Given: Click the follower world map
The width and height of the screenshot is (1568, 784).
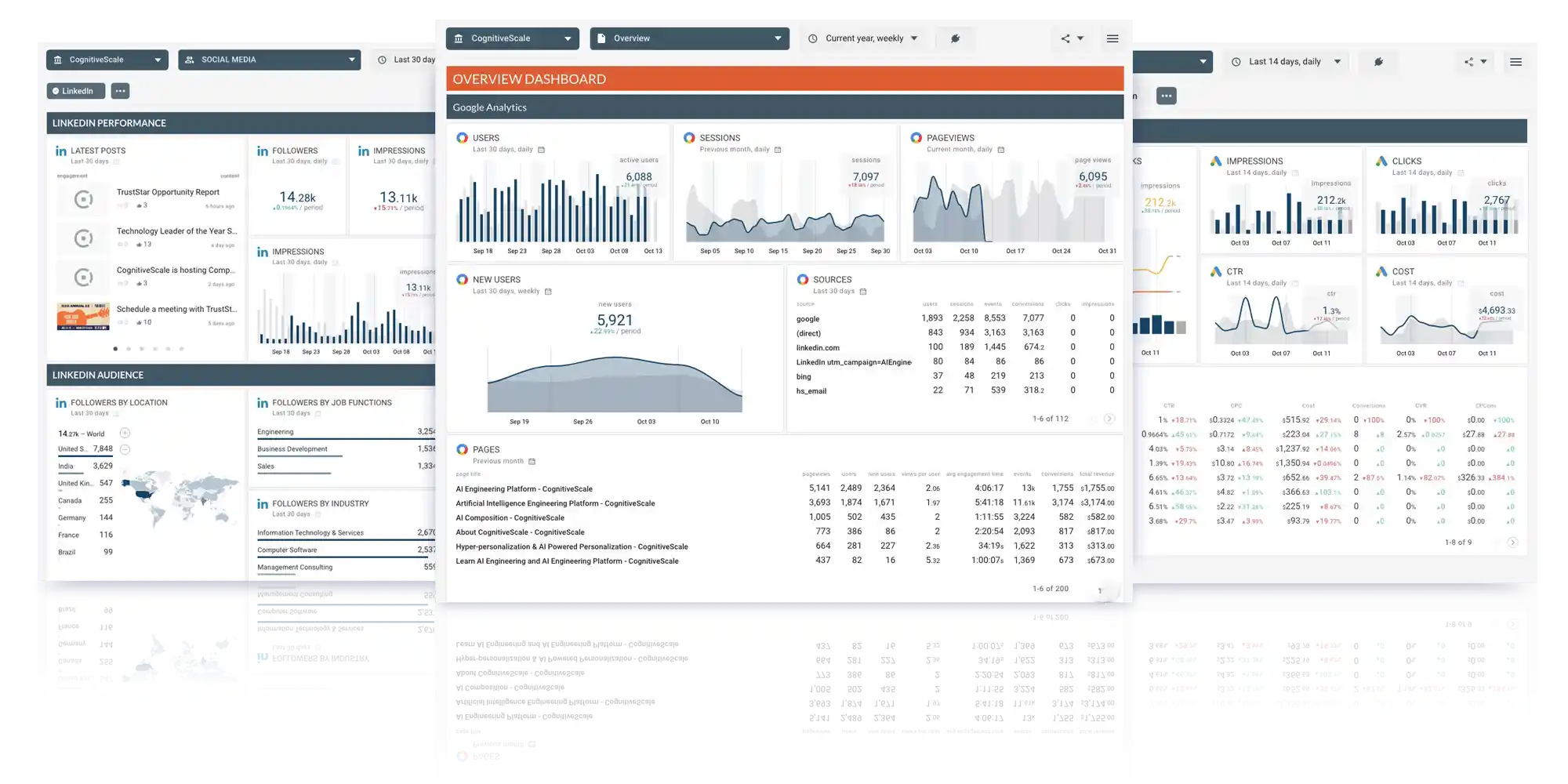Looking at the screenshot, I should pos(180,498).
